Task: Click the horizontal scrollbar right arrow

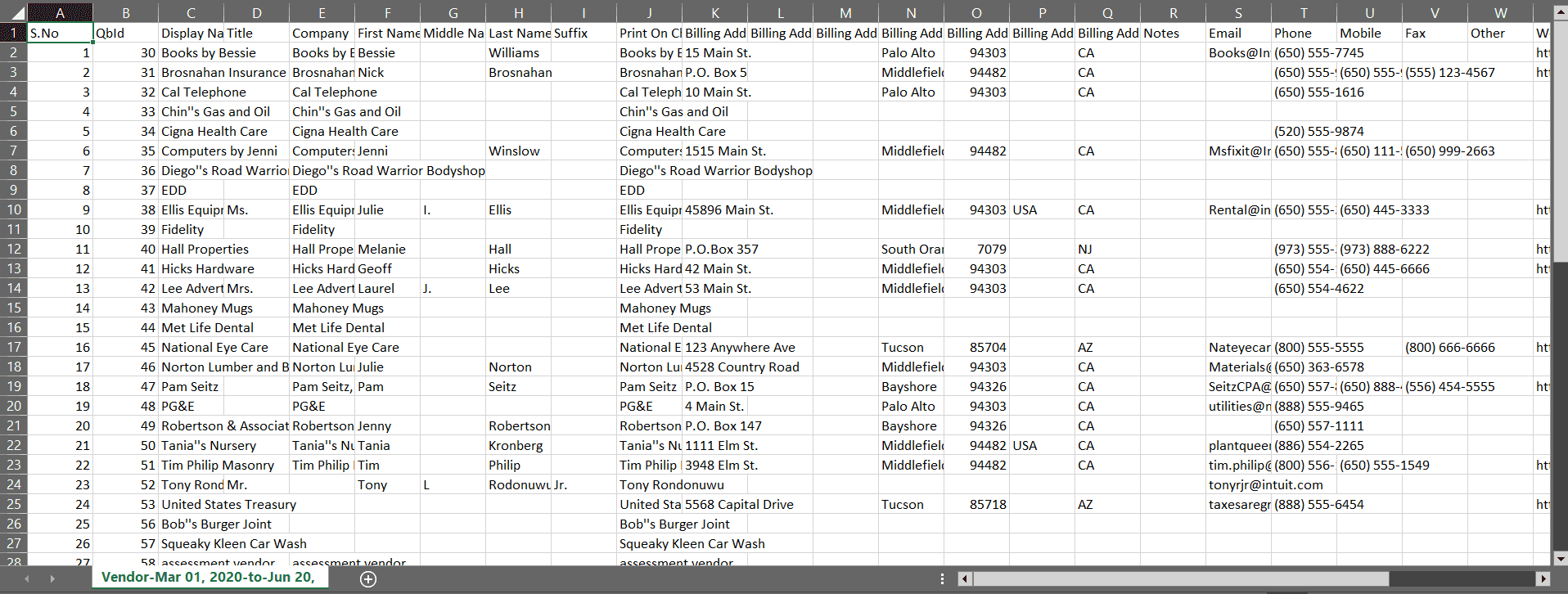Action: (x=1543, y=578)
